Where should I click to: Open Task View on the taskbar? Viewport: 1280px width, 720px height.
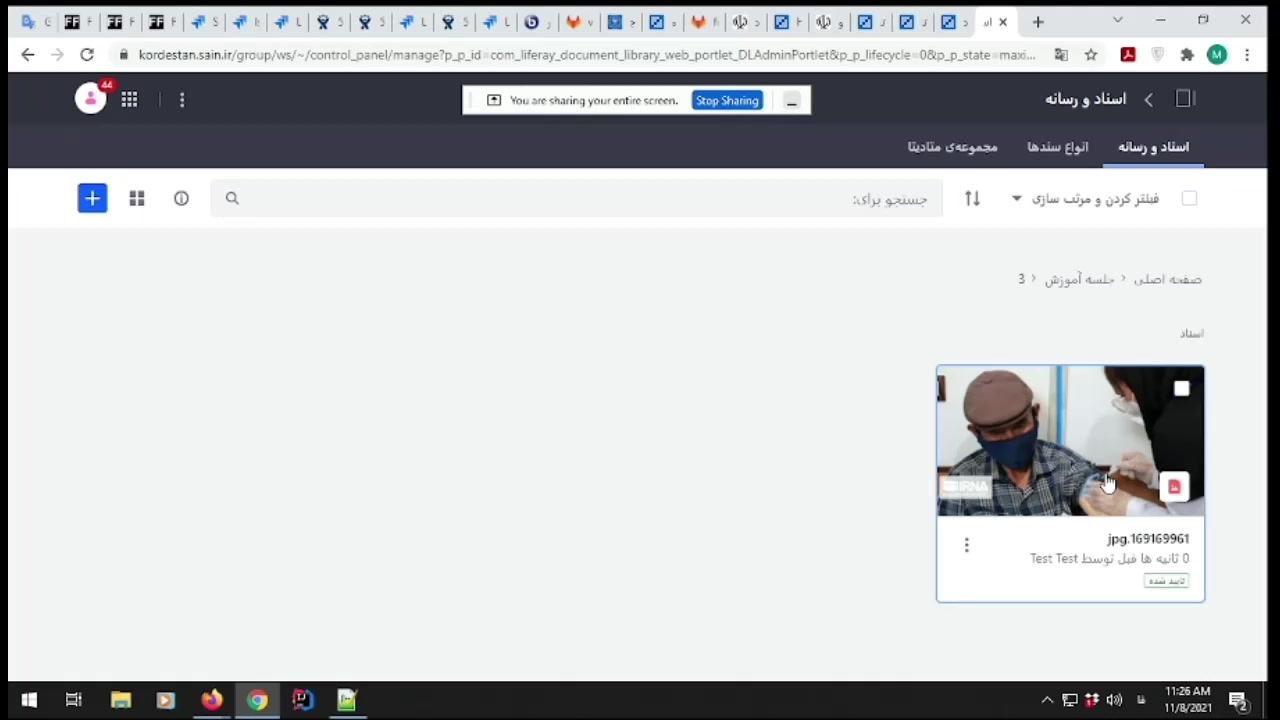click(x=74, y=700)
